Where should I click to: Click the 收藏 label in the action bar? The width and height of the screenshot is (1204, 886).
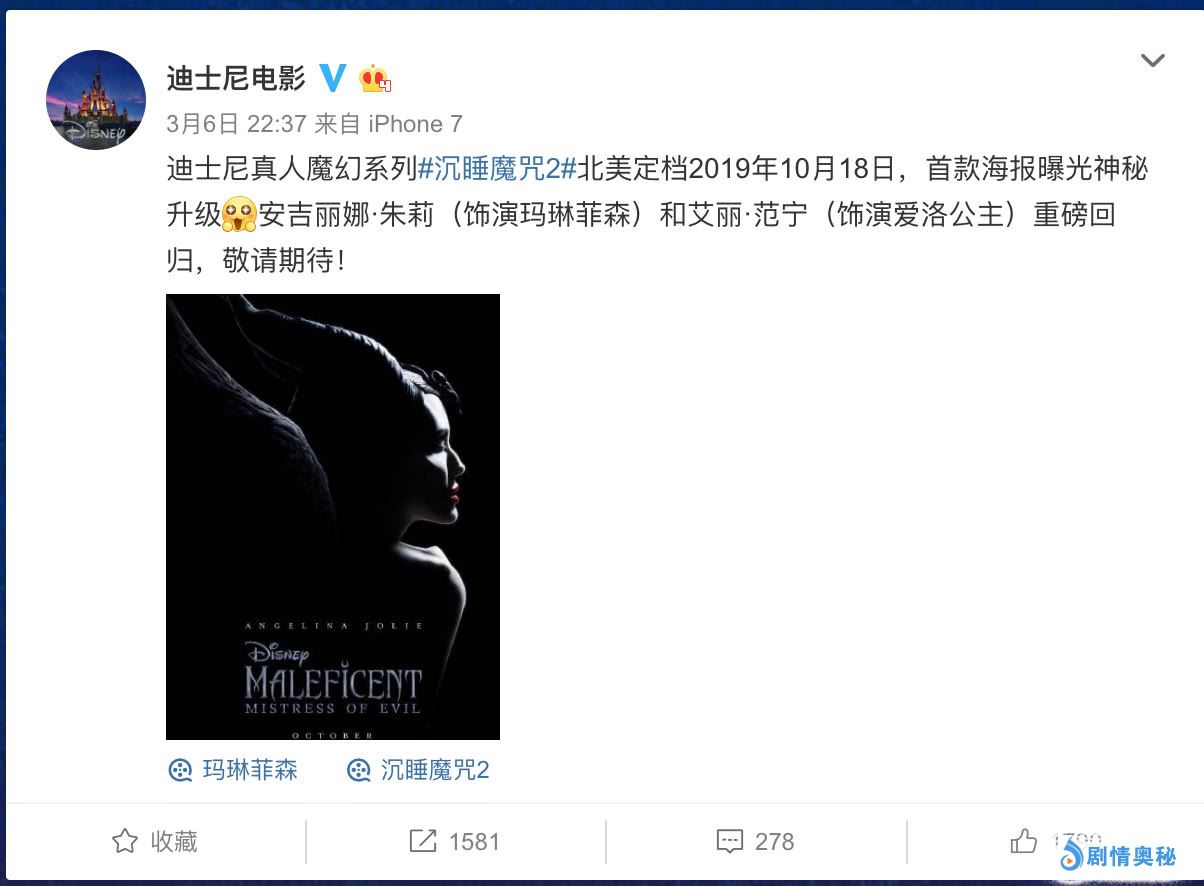tap(174, 841)
